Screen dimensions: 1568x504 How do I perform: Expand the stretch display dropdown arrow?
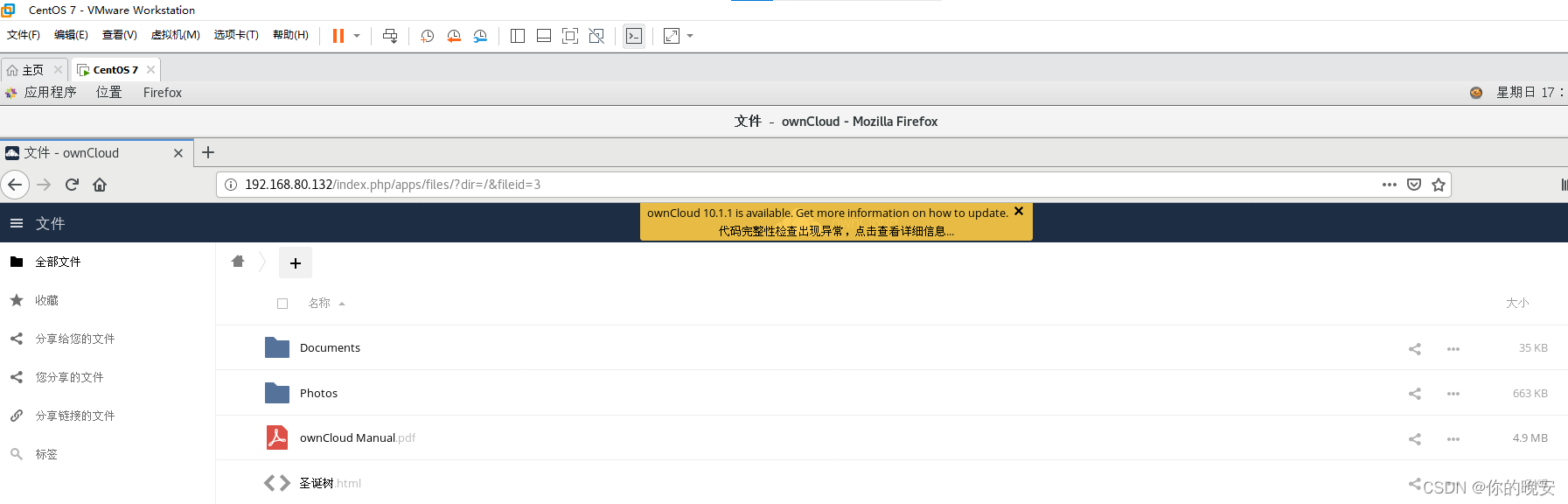point(690,36)
